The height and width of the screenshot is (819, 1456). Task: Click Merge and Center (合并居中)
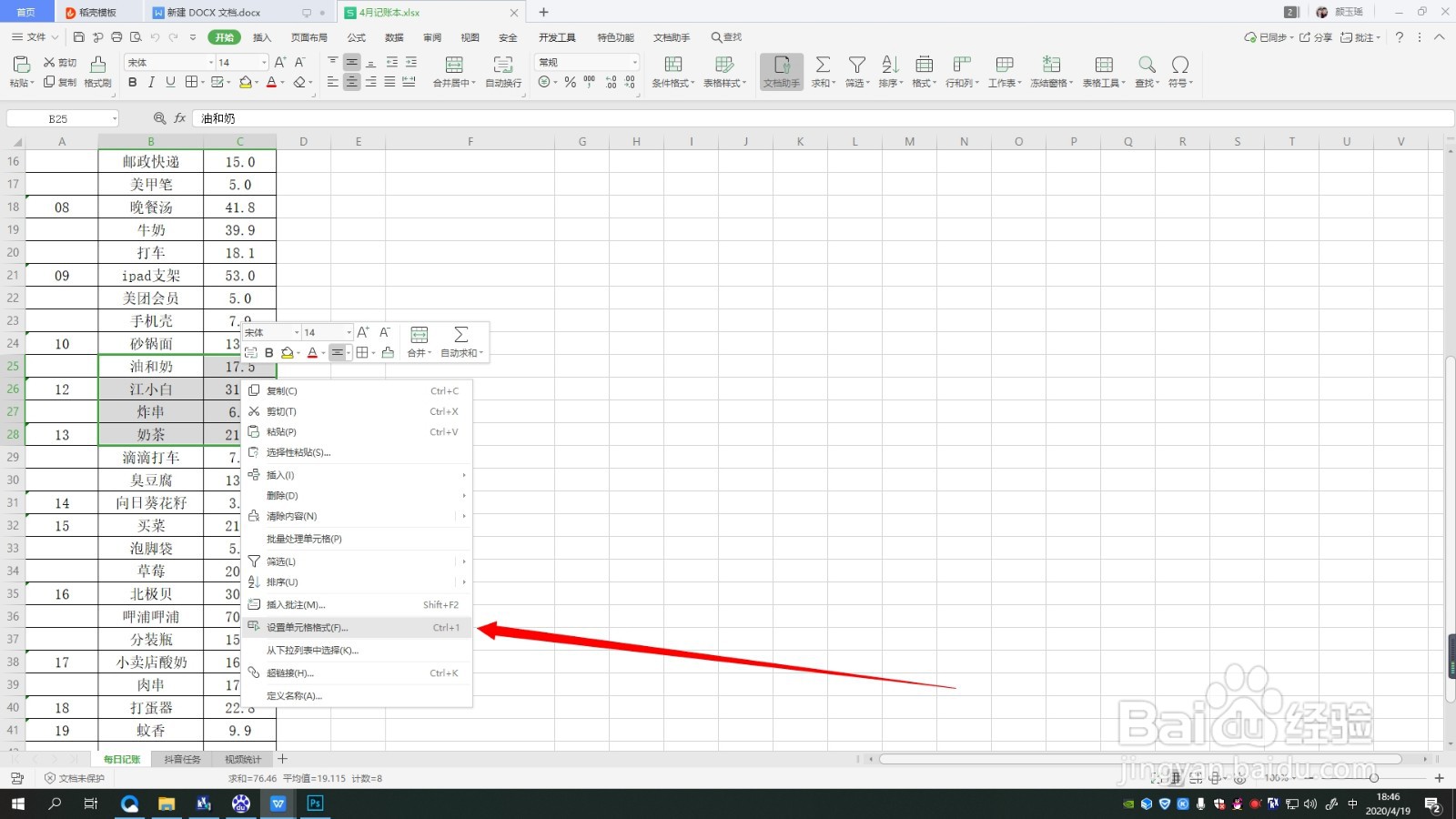pyautogui.click(x=453, y=71)
